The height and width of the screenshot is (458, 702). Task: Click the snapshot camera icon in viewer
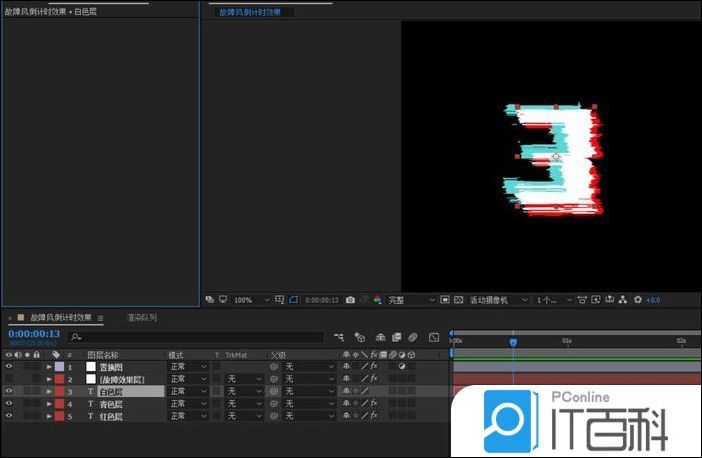tap(351, 299)
